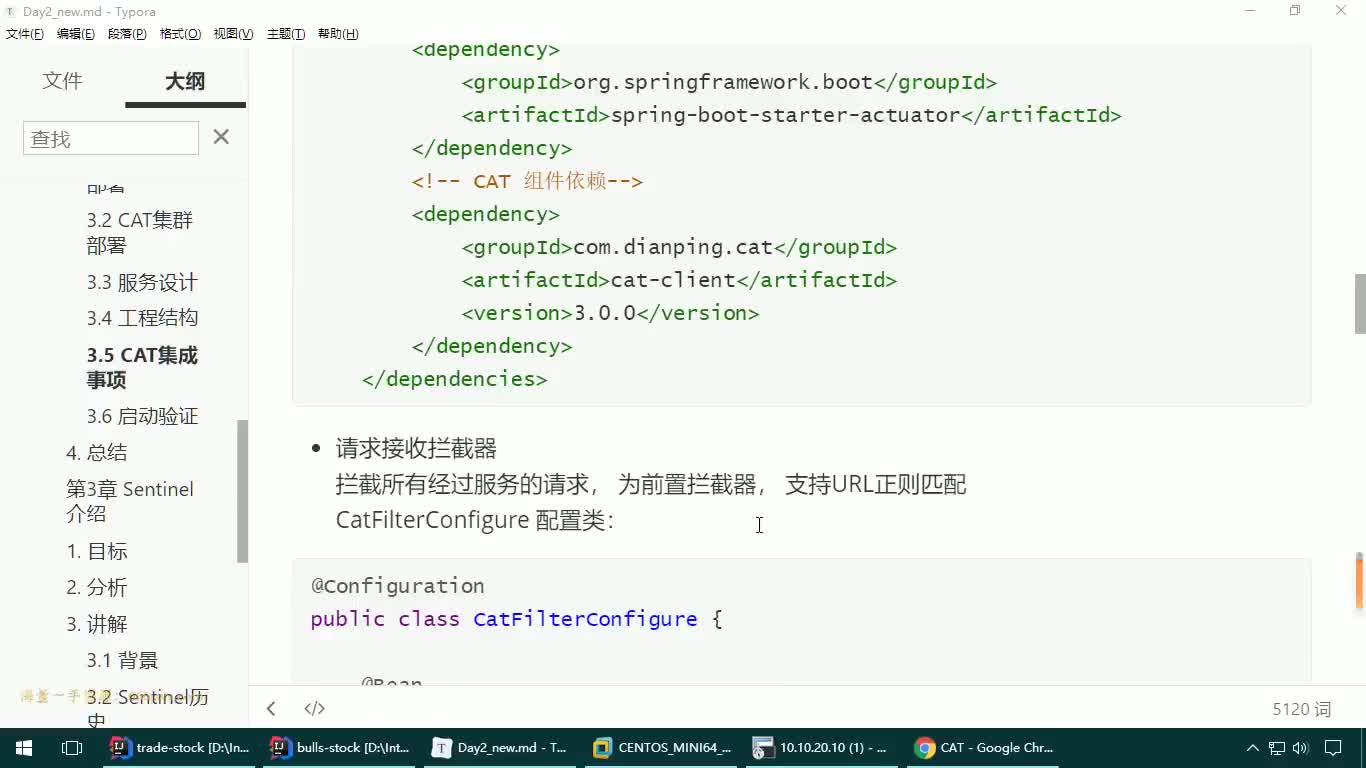Viewport: 1366px width, 768px height.
Task: Click the CAT 组件依赖 comment line
Action: (527, 181)
